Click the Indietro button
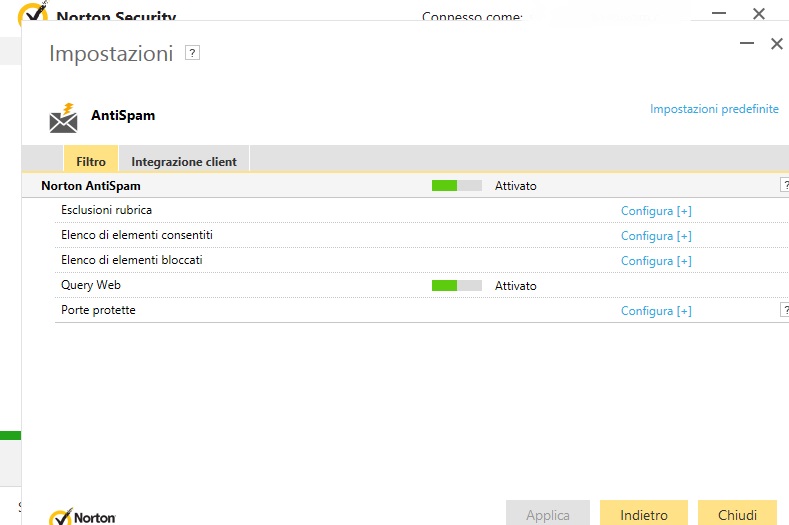Image resolution: width=789 pixels, height=525 pixels. (x=644, y=513)
